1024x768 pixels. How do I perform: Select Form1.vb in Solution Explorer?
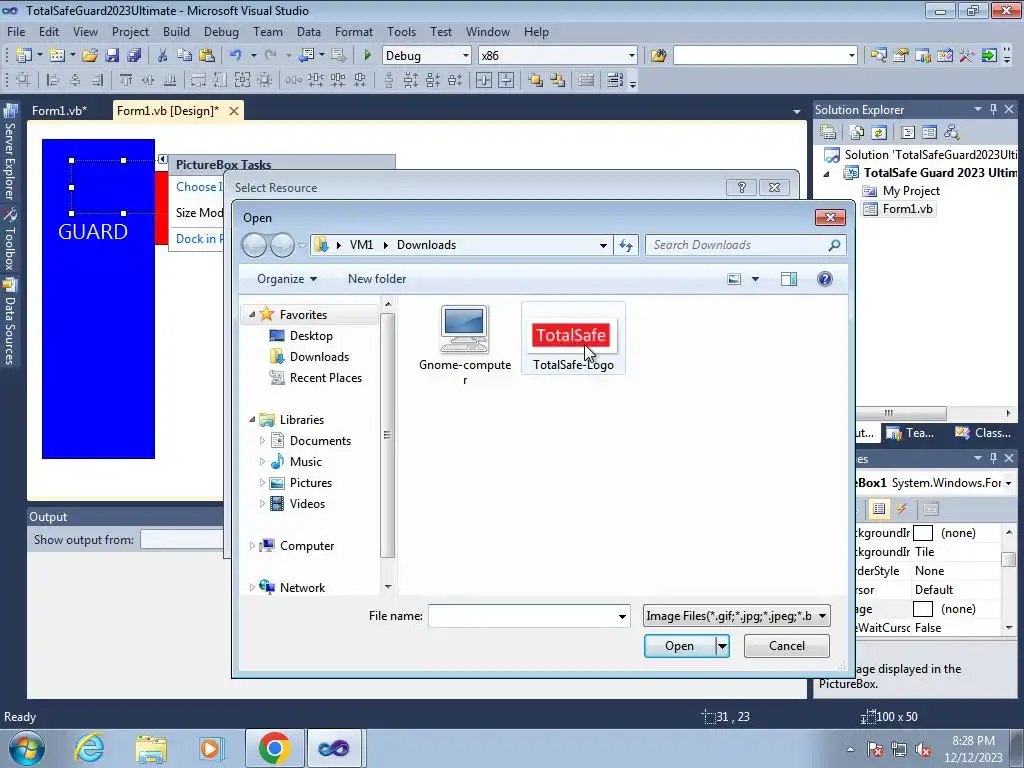(907, 209)
